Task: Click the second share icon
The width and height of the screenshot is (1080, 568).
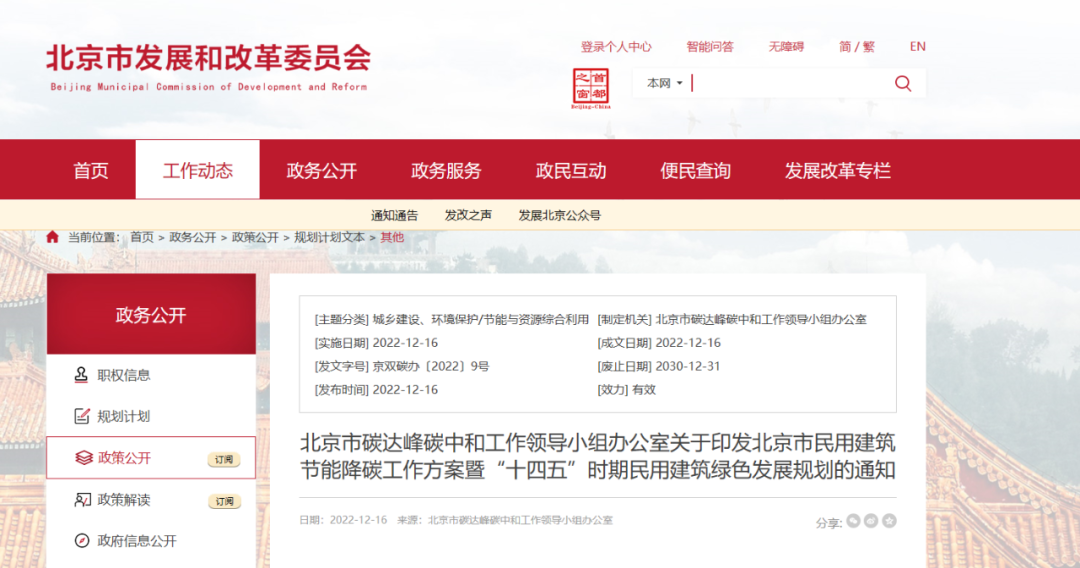Action: click(x=871, y=521)
